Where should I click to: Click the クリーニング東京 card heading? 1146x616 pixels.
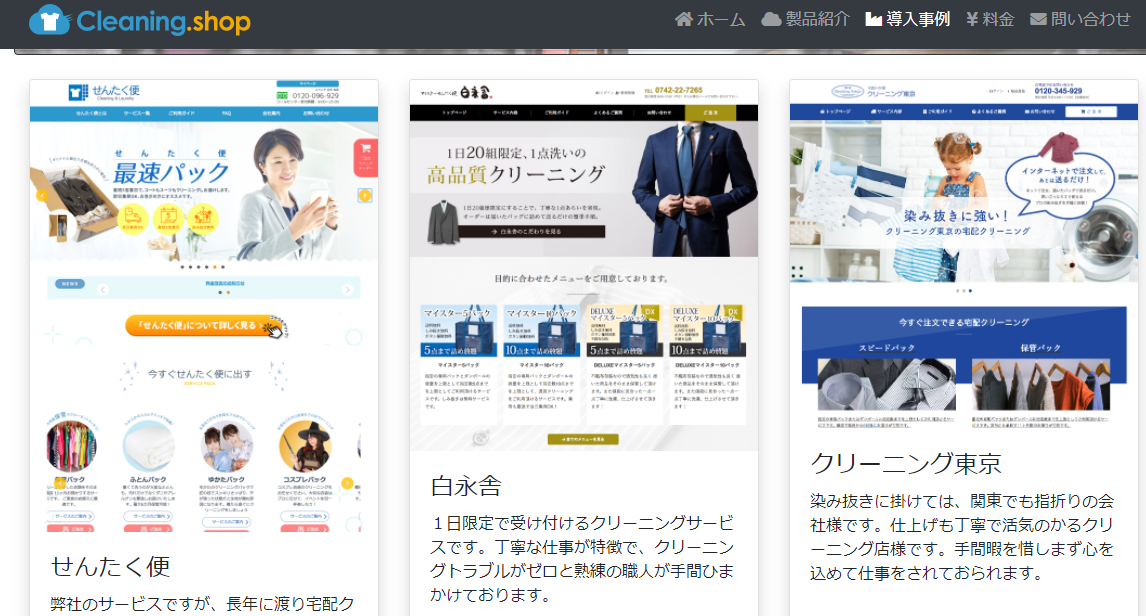[906, 463]
